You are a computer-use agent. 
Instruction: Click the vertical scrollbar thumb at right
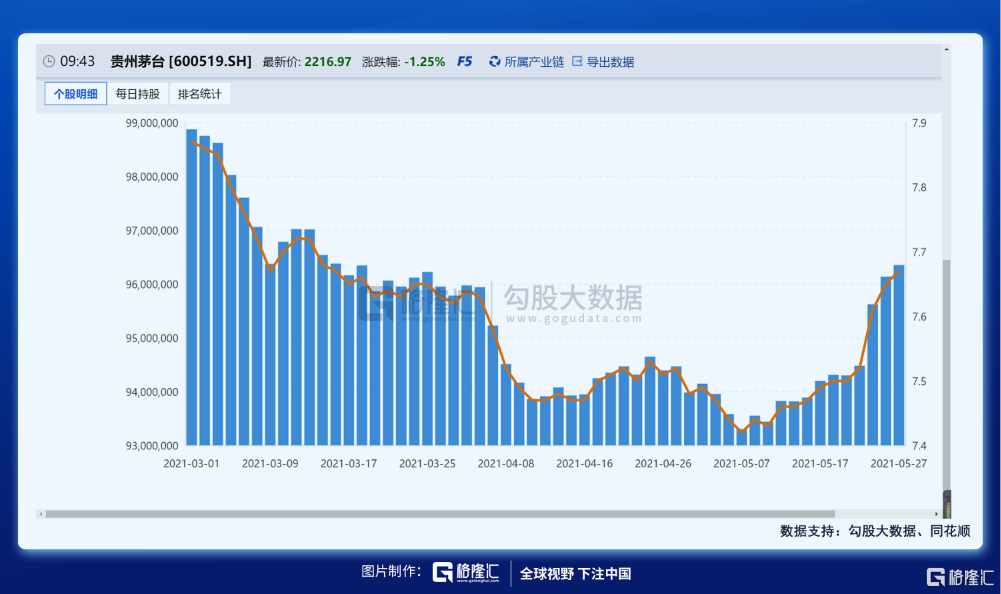pyautogui.click(x=947, y=388)
